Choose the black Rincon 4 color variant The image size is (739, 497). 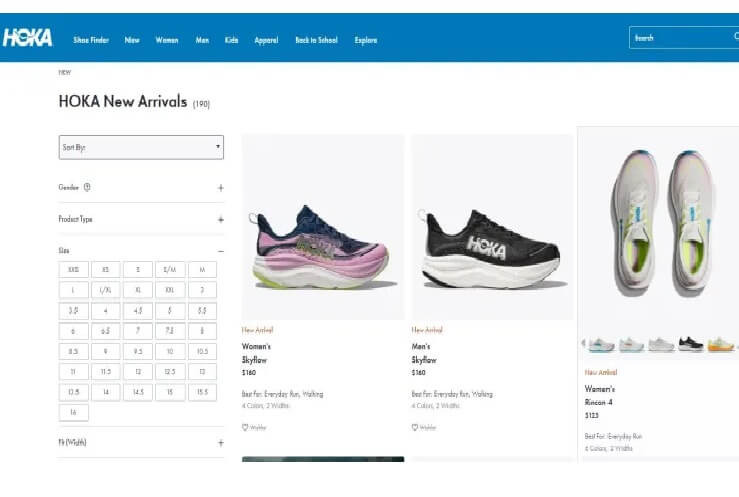click(x=690, y=344)
